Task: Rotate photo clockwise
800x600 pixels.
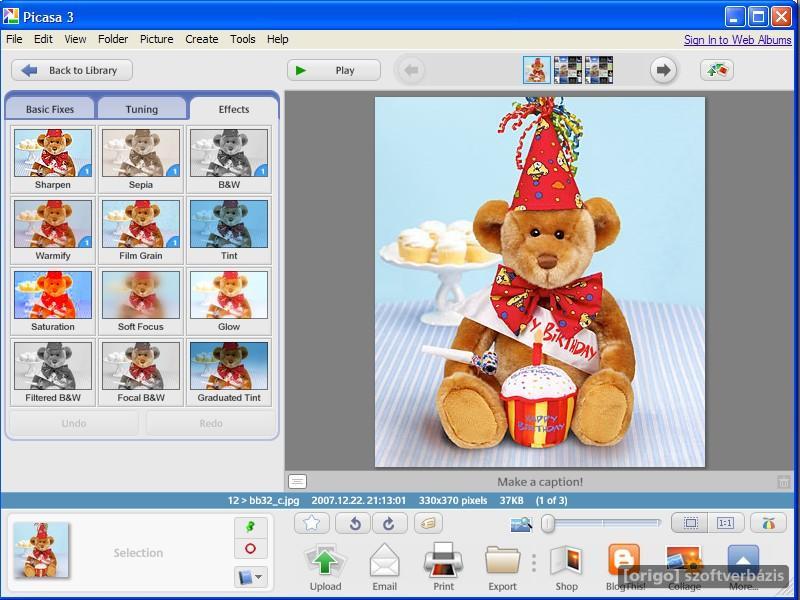Action: (389, 523)
